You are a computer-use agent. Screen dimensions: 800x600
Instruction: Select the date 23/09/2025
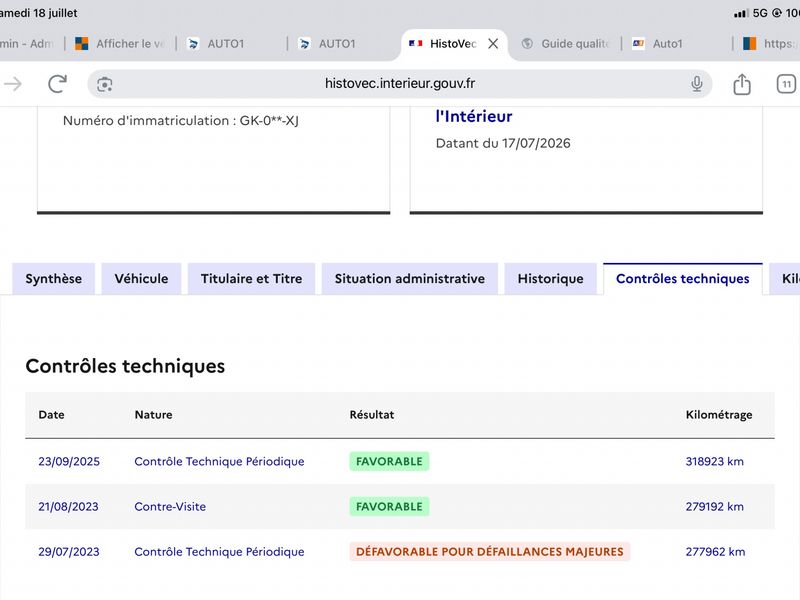[x=69, y=461]
